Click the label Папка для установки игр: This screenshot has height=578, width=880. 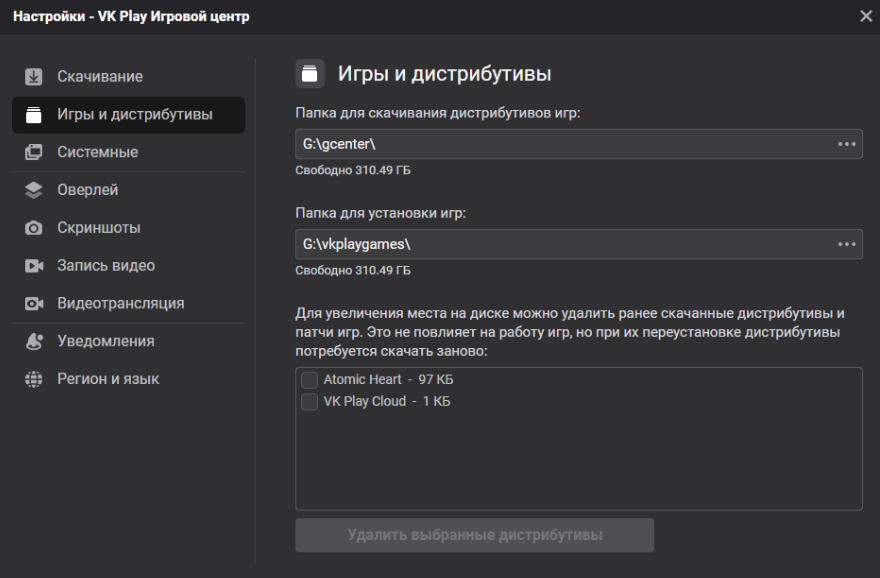pyautogui.click(x=381, y=213)
